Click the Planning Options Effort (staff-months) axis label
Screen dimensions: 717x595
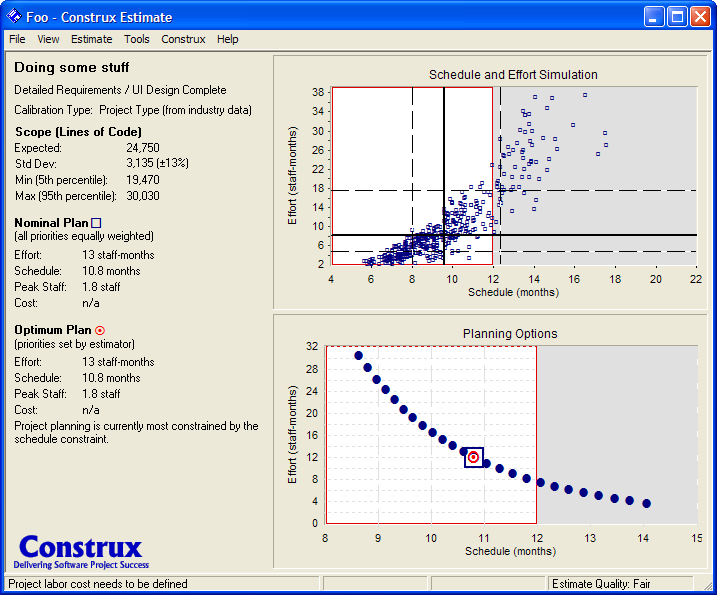(293, 434)
